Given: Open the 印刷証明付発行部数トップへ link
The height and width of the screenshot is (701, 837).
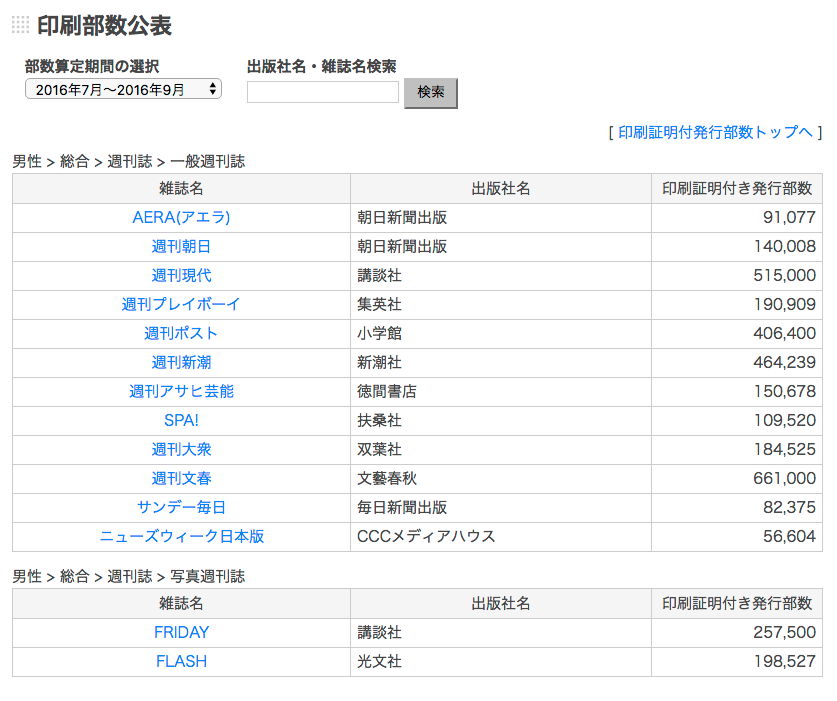Looking at the screenshot, I should pos(715,132).
